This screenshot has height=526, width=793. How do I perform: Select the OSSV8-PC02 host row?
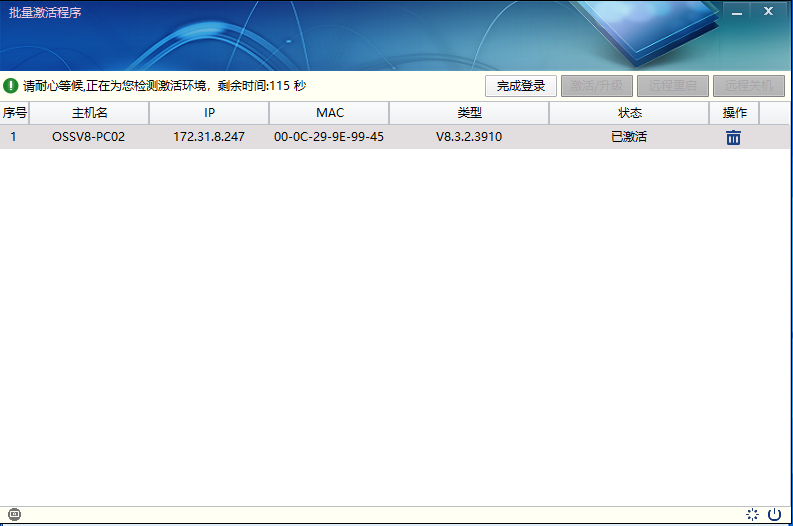(89, 137)
